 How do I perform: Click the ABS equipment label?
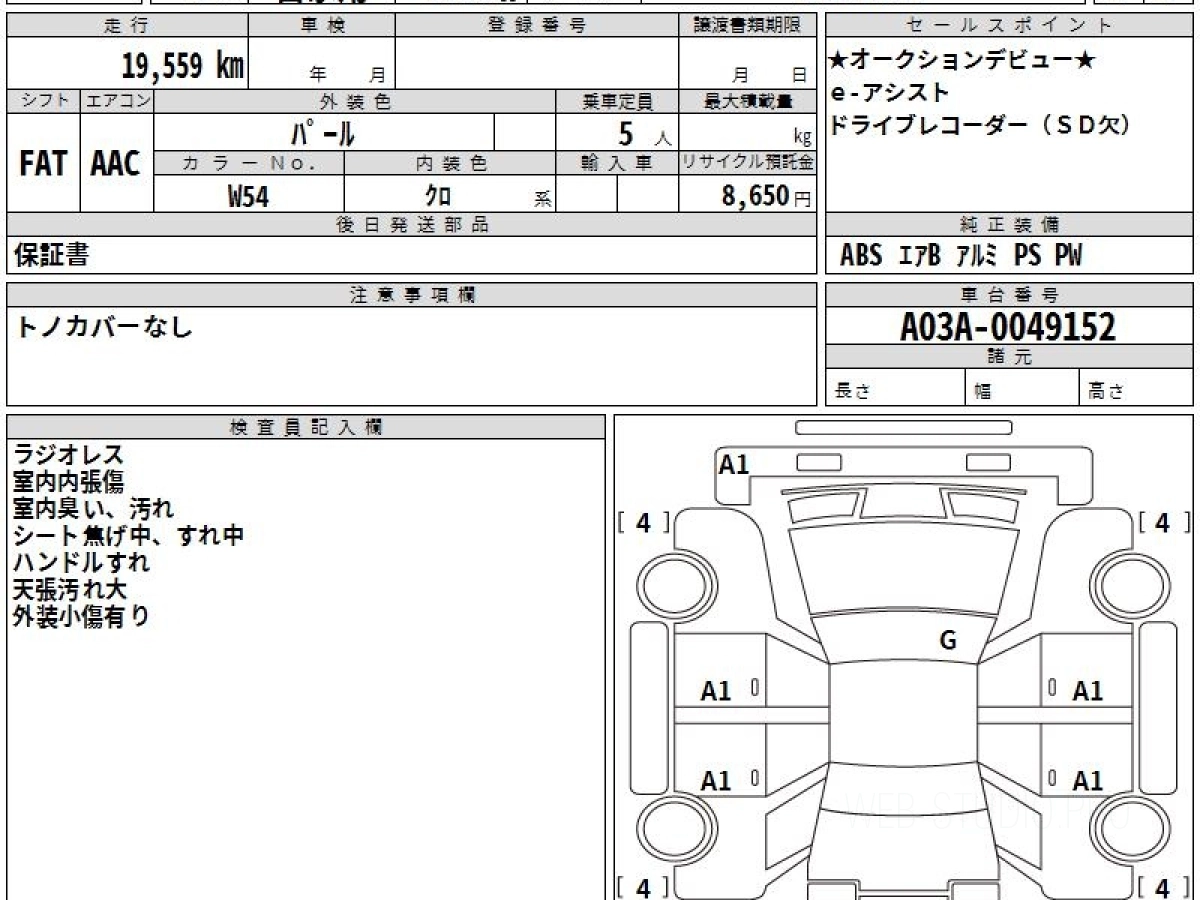point(861,256)
